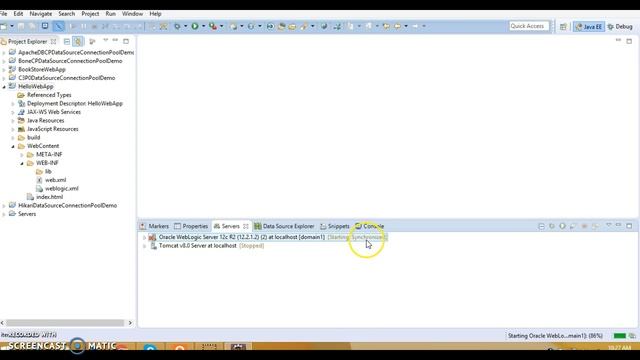The width and height of the screenshot is (640, 360).
Task: Open the Help menu
Action: [x=155, y=13]
